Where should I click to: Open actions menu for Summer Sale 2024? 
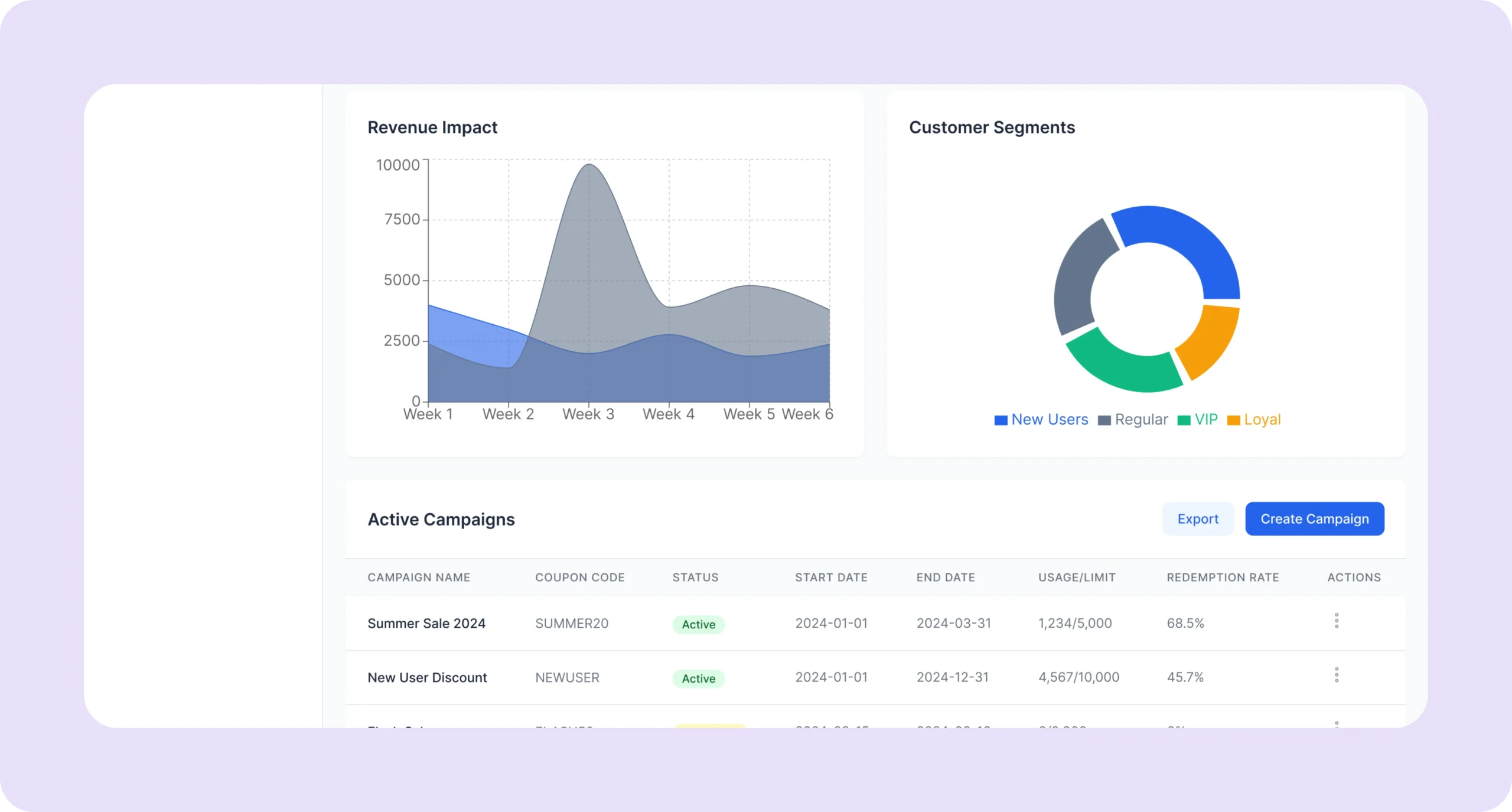(x=1336, y=621)
